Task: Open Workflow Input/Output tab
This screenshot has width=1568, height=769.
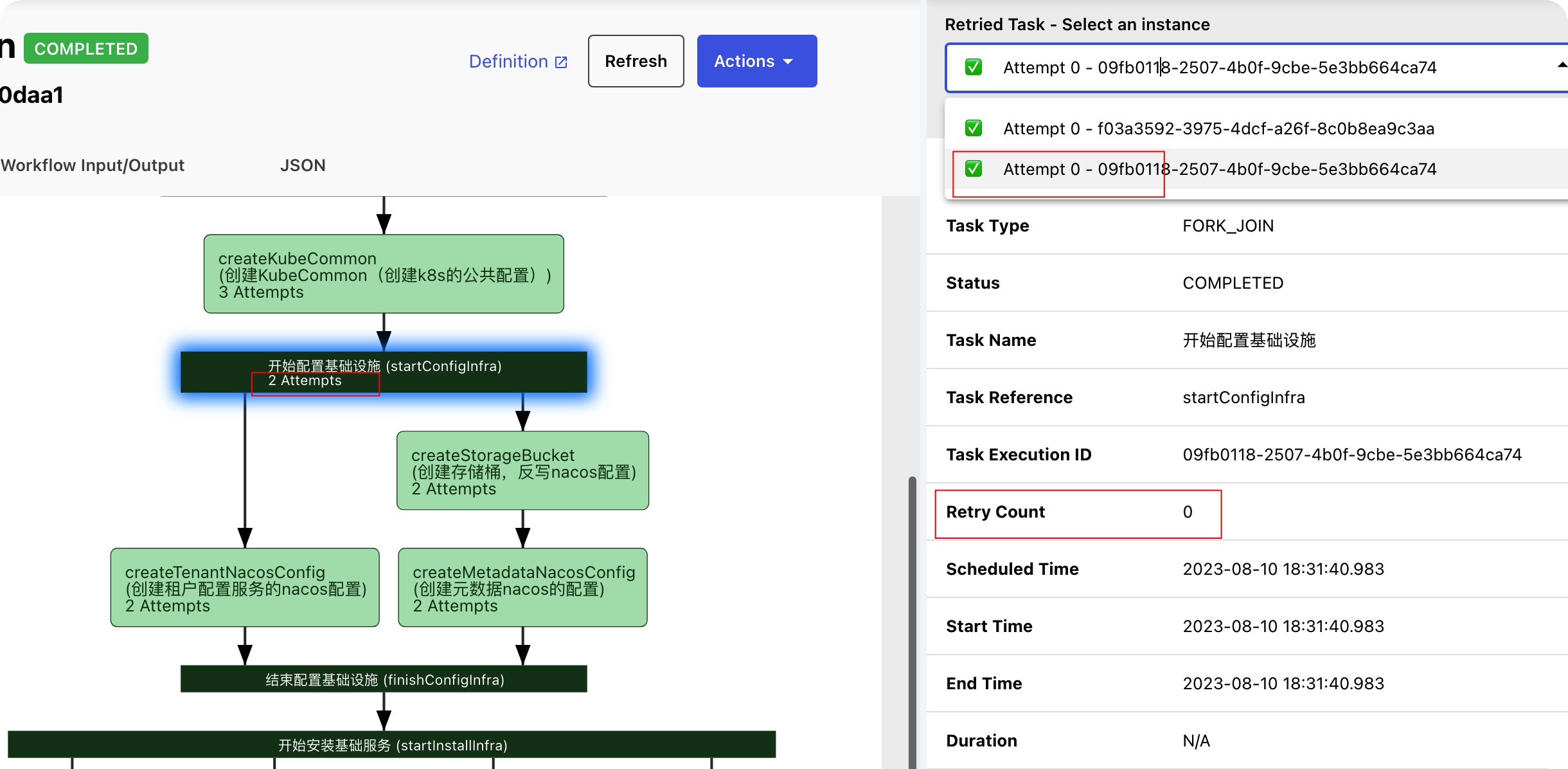Action: 93,165
